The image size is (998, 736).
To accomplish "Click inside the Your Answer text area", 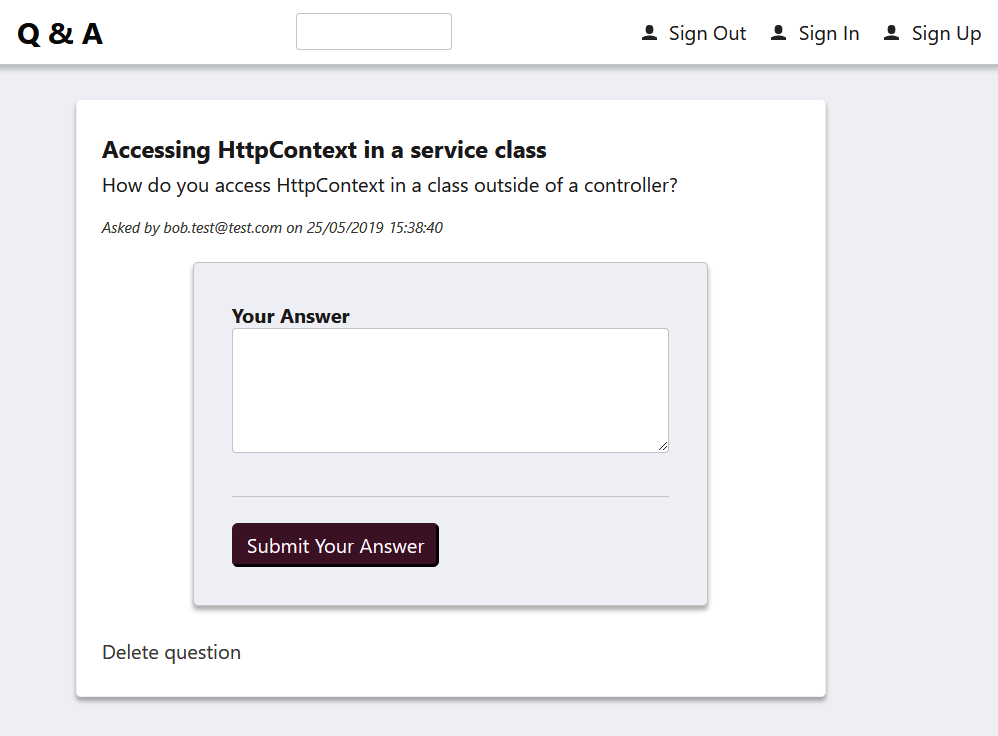I will [450, 390].
